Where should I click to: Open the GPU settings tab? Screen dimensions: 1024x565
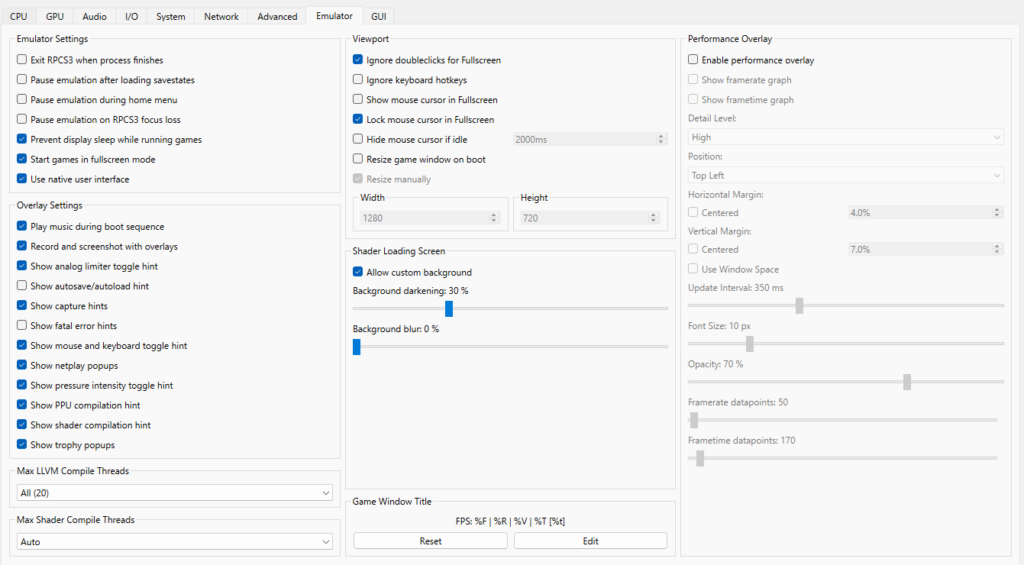click(55, 16)
